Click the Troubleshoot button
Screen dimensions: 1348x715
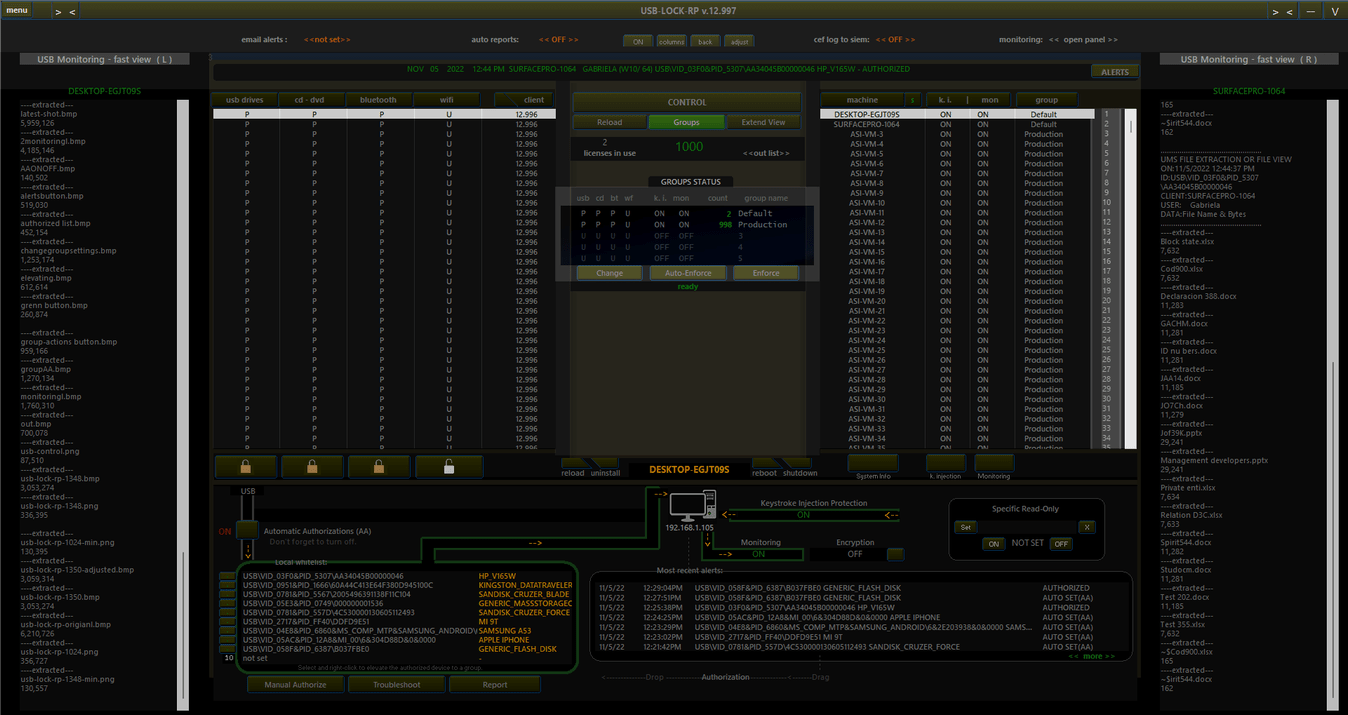pyautogui.click(x=396, y=684)
